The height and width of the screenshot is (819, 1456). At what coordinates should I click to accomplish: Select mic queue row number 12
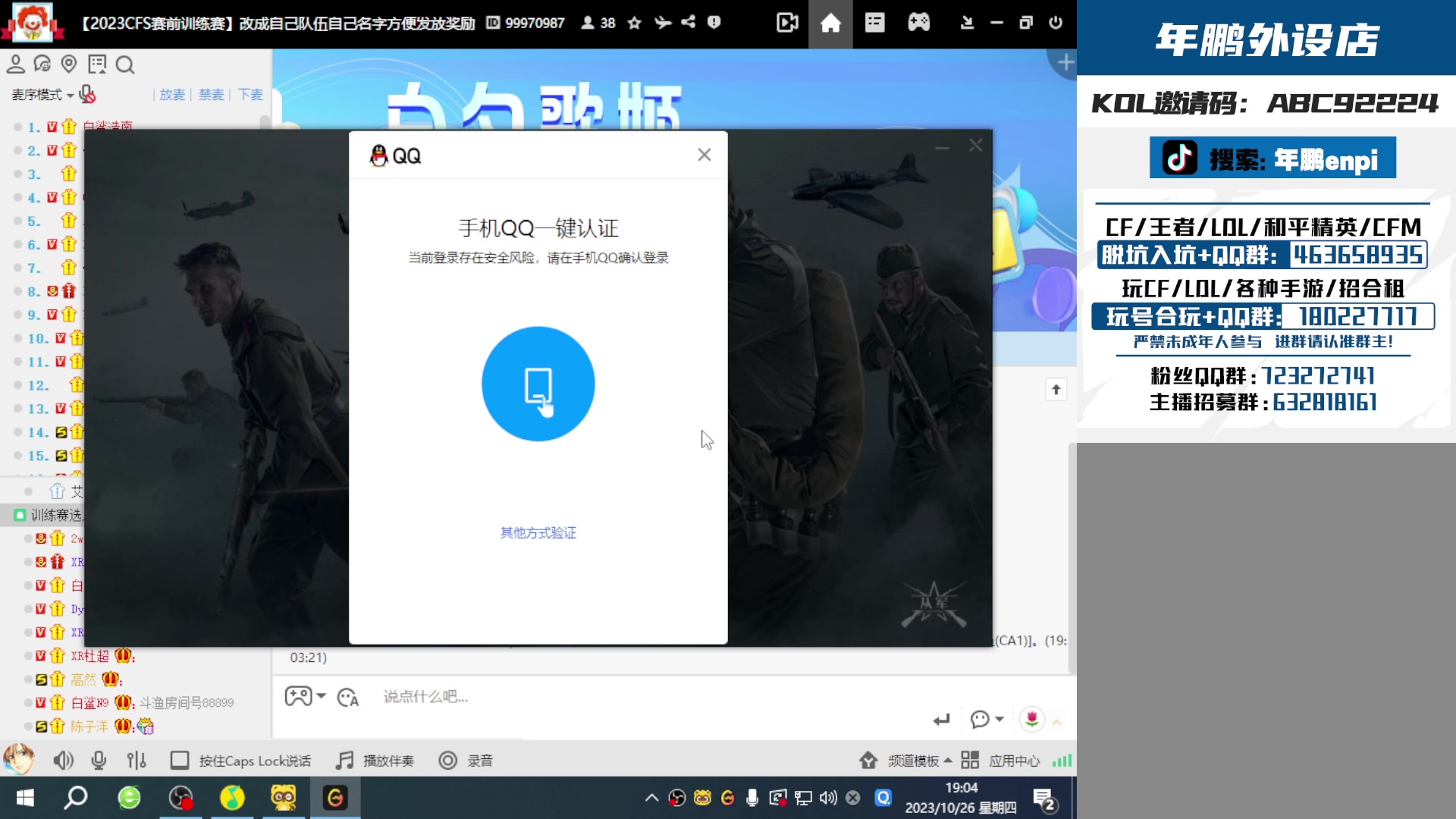47,385
